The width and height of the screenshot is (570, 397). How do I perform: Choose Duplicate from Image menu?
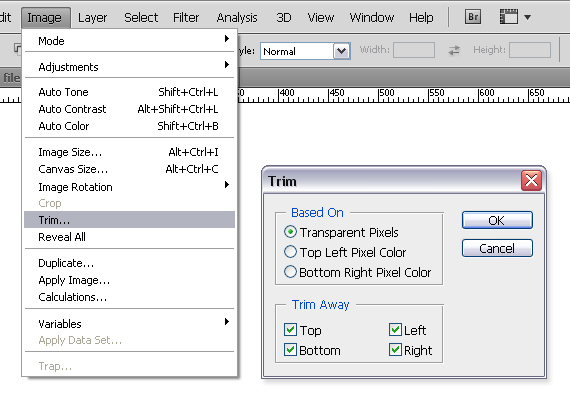click(x=129, y=263)
